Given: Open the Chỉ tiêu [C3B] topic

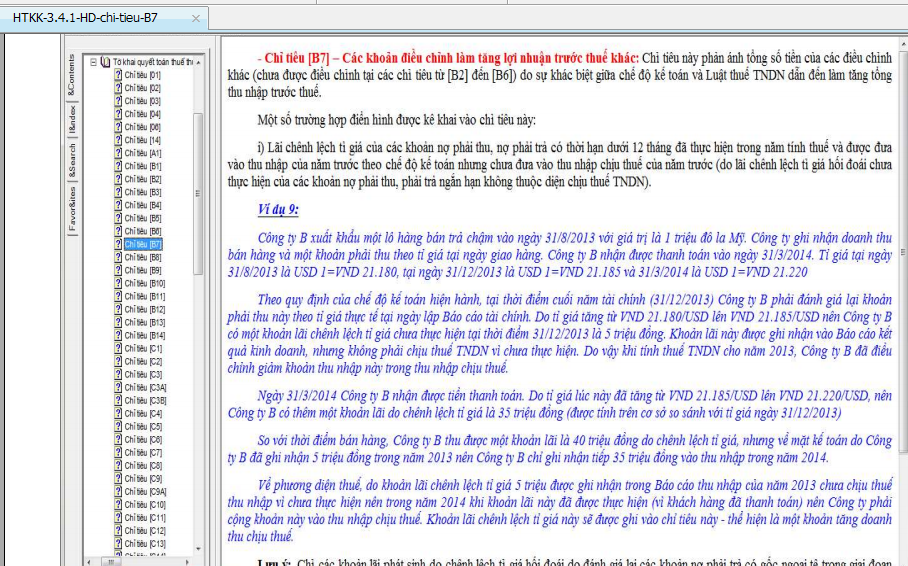Looking at the screenshot, I should click(x=145, y=400).
